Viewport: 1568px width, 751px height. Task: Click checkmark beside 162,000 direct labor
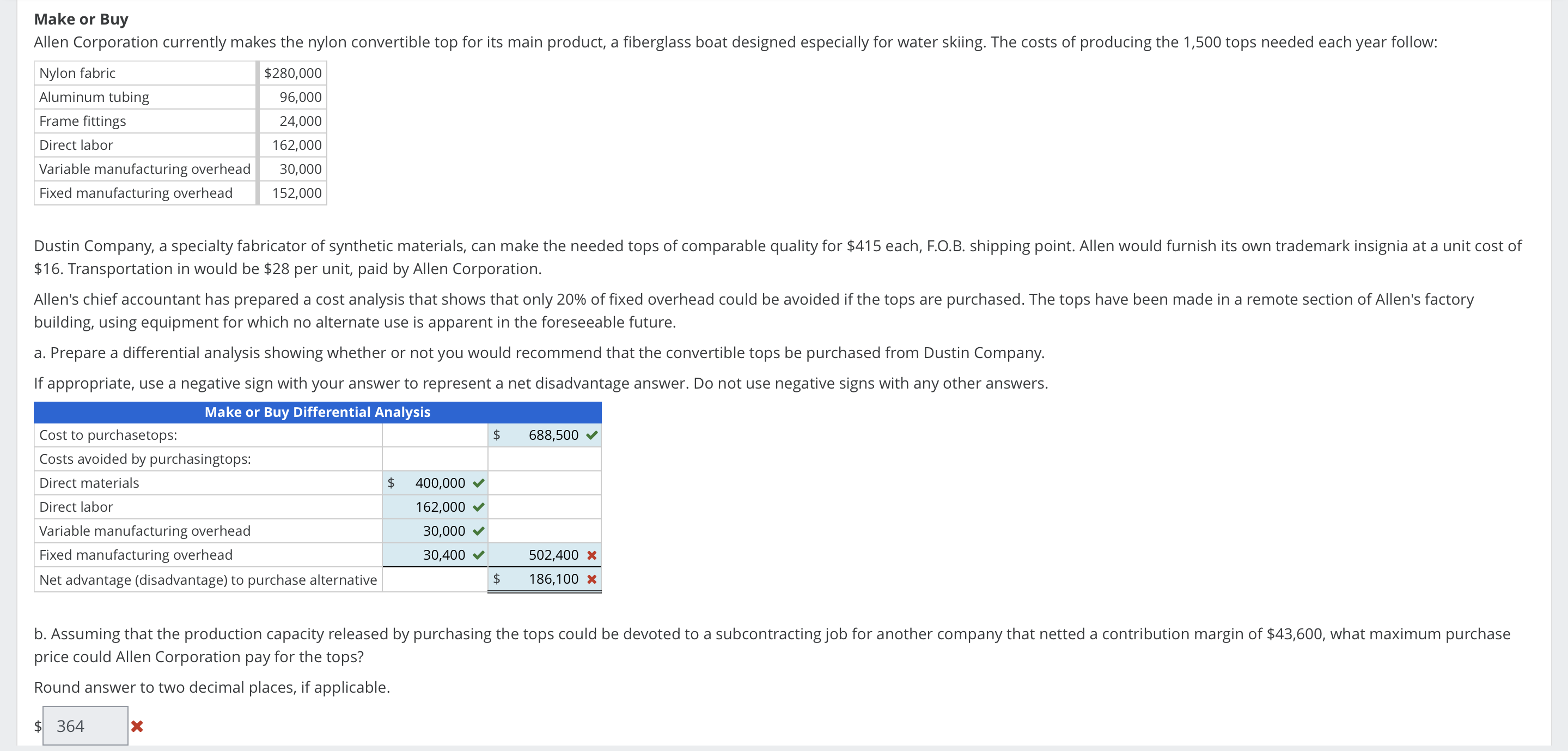point(478,507)
